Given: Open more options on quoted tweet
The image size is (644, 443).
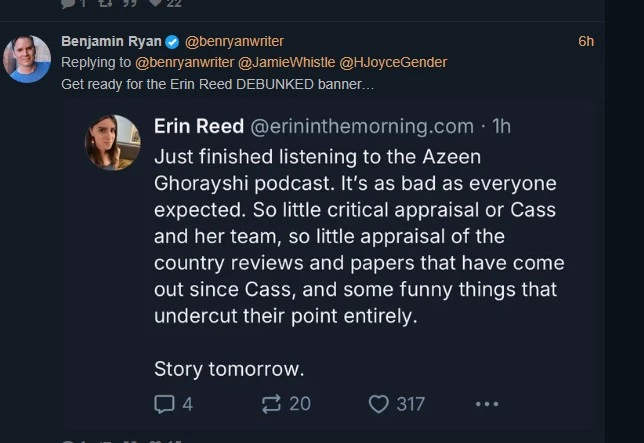Looking at the screenshot, I should (486, 404).
